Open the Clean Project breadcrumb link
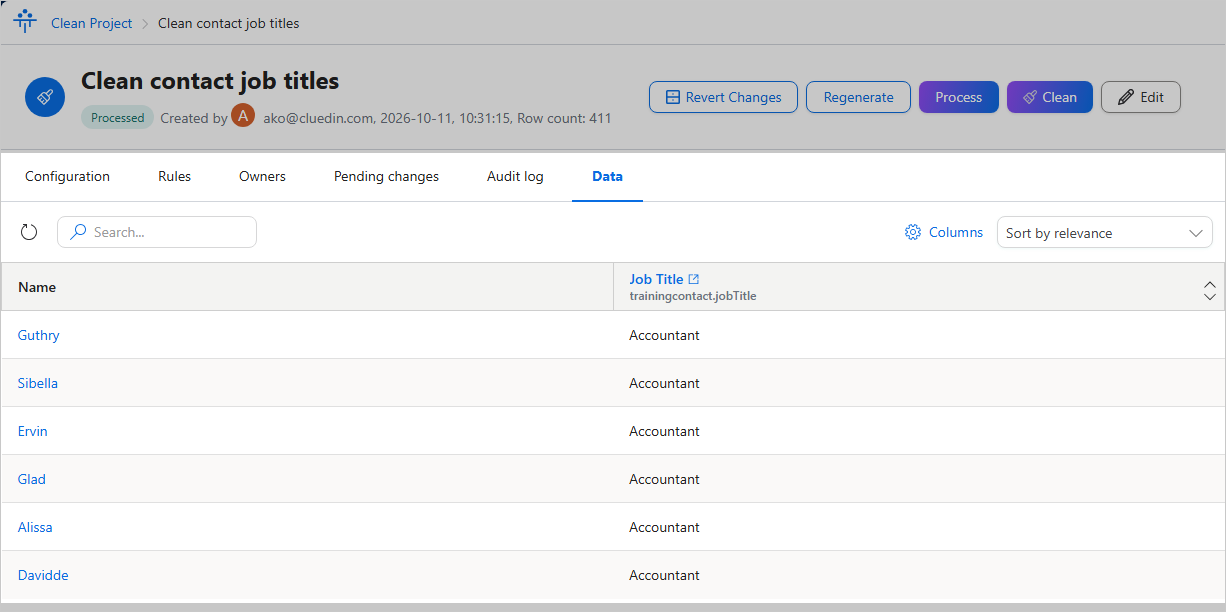The image size is (1226, 612). [x=92, y=23]
